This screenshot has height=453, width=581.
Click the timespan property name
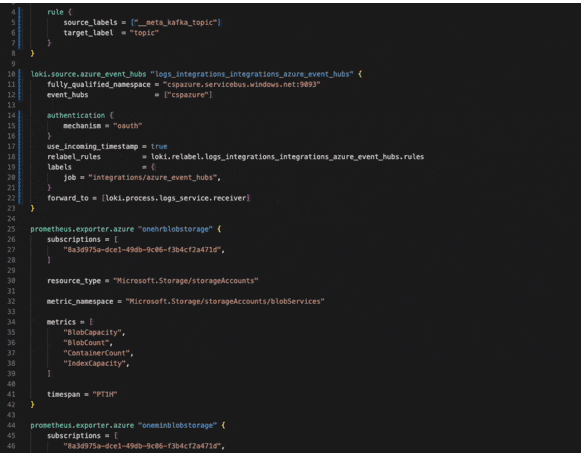63,394
